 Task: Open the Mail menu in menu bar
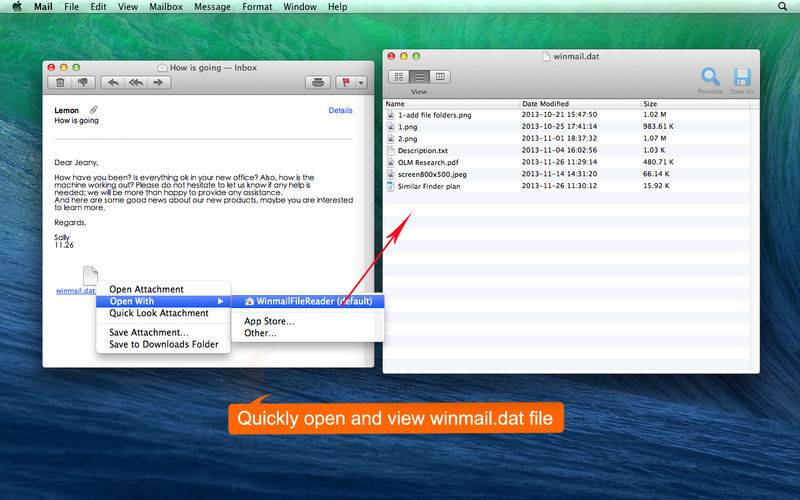tap(43, 7)
